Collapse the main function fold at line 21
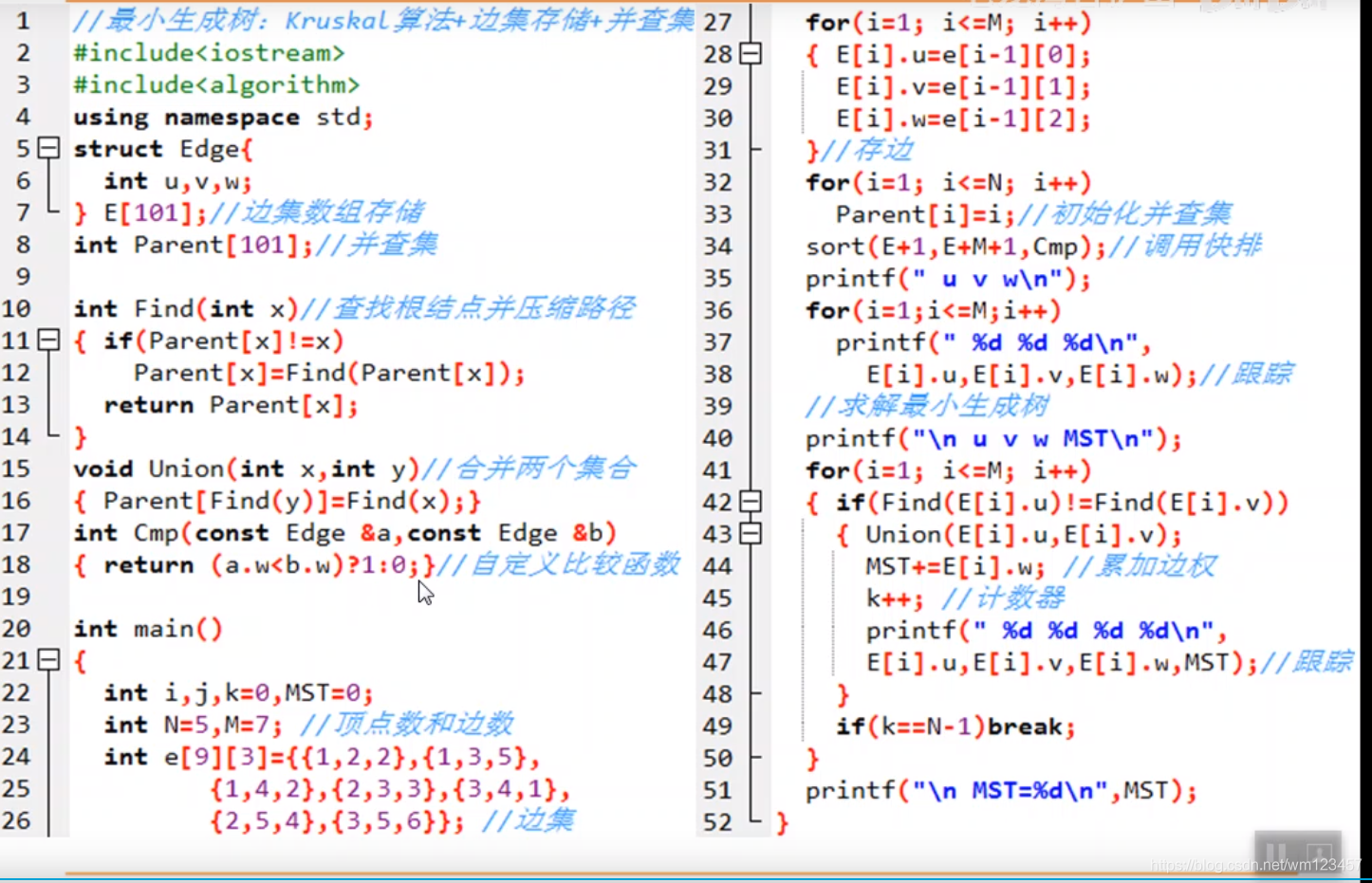The height and width of the screenshot is (883, 1372). (48, 659)
